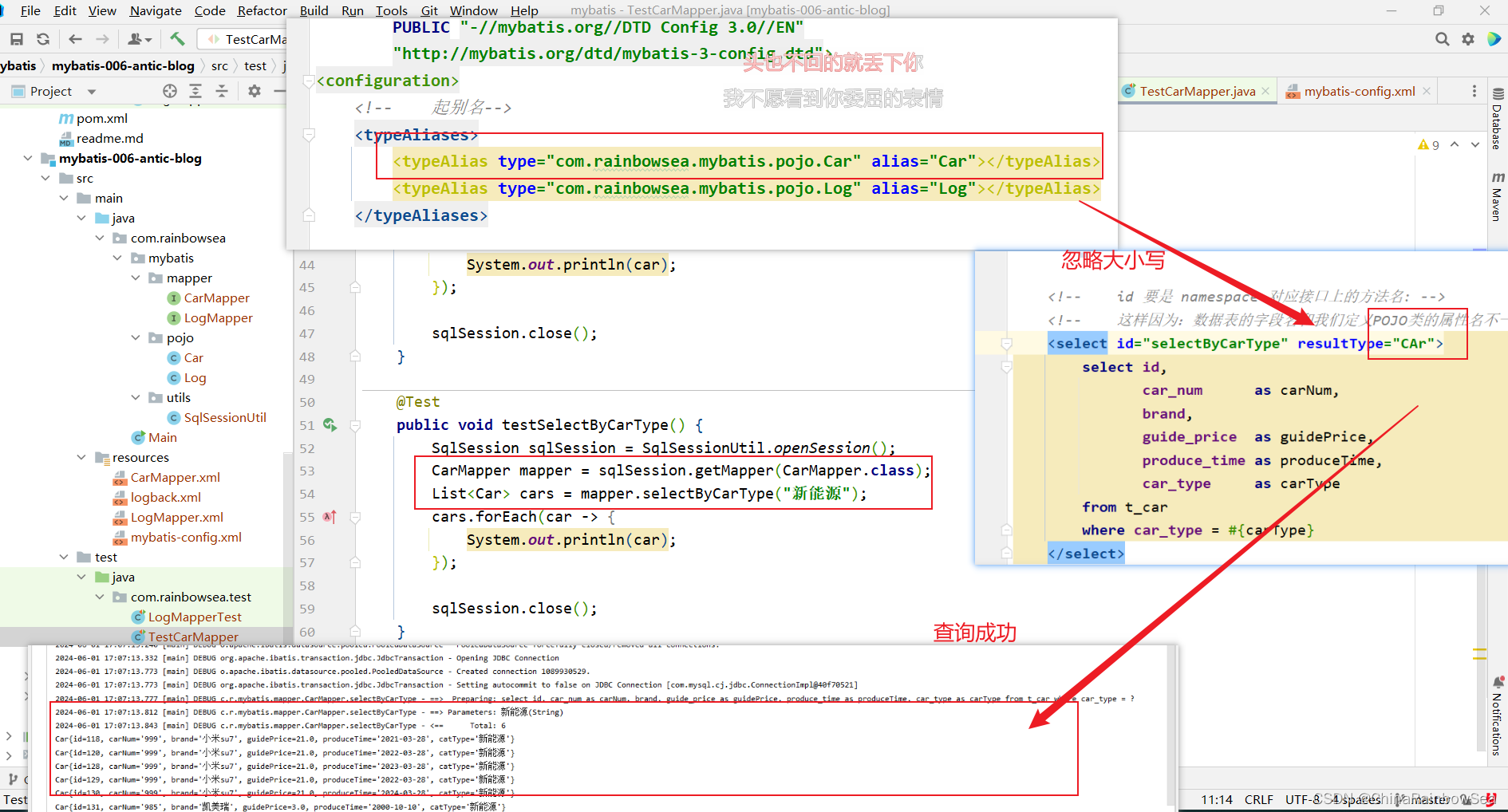
Task: Collapse the resources folder in project tree
Action: coord(81,458)
